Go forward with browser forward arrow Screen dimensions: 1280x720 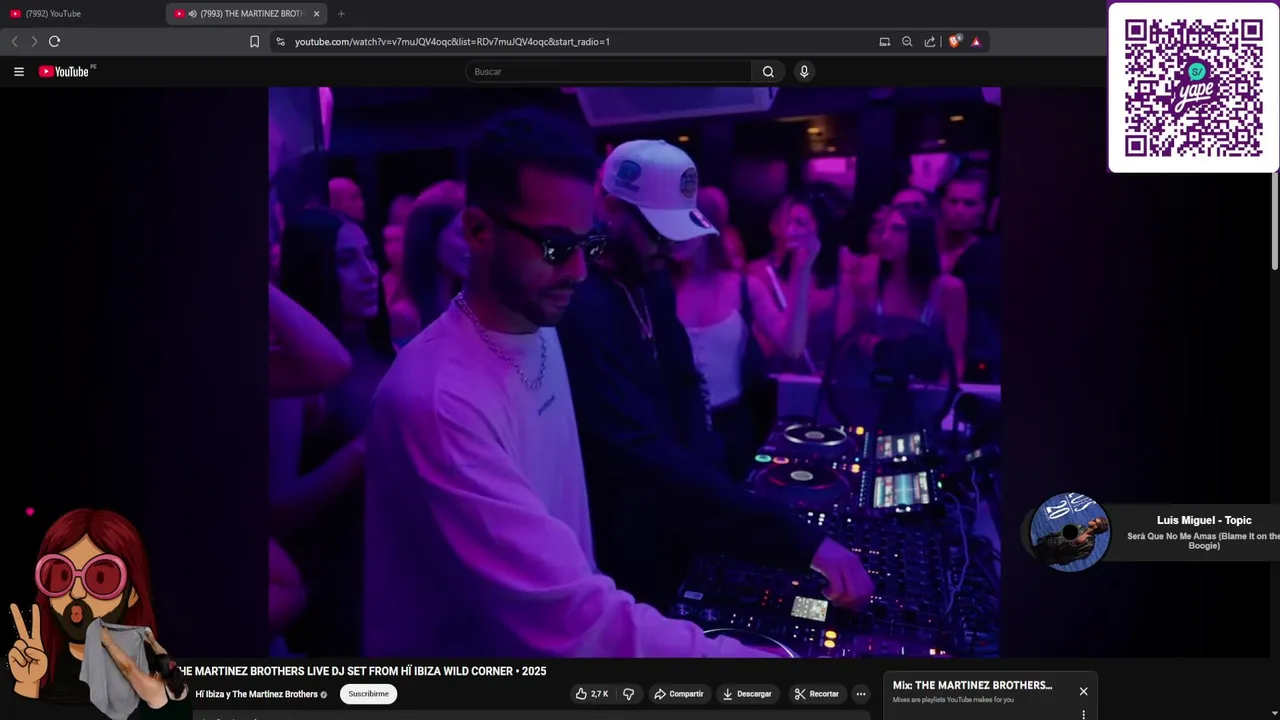pos(34,41)
